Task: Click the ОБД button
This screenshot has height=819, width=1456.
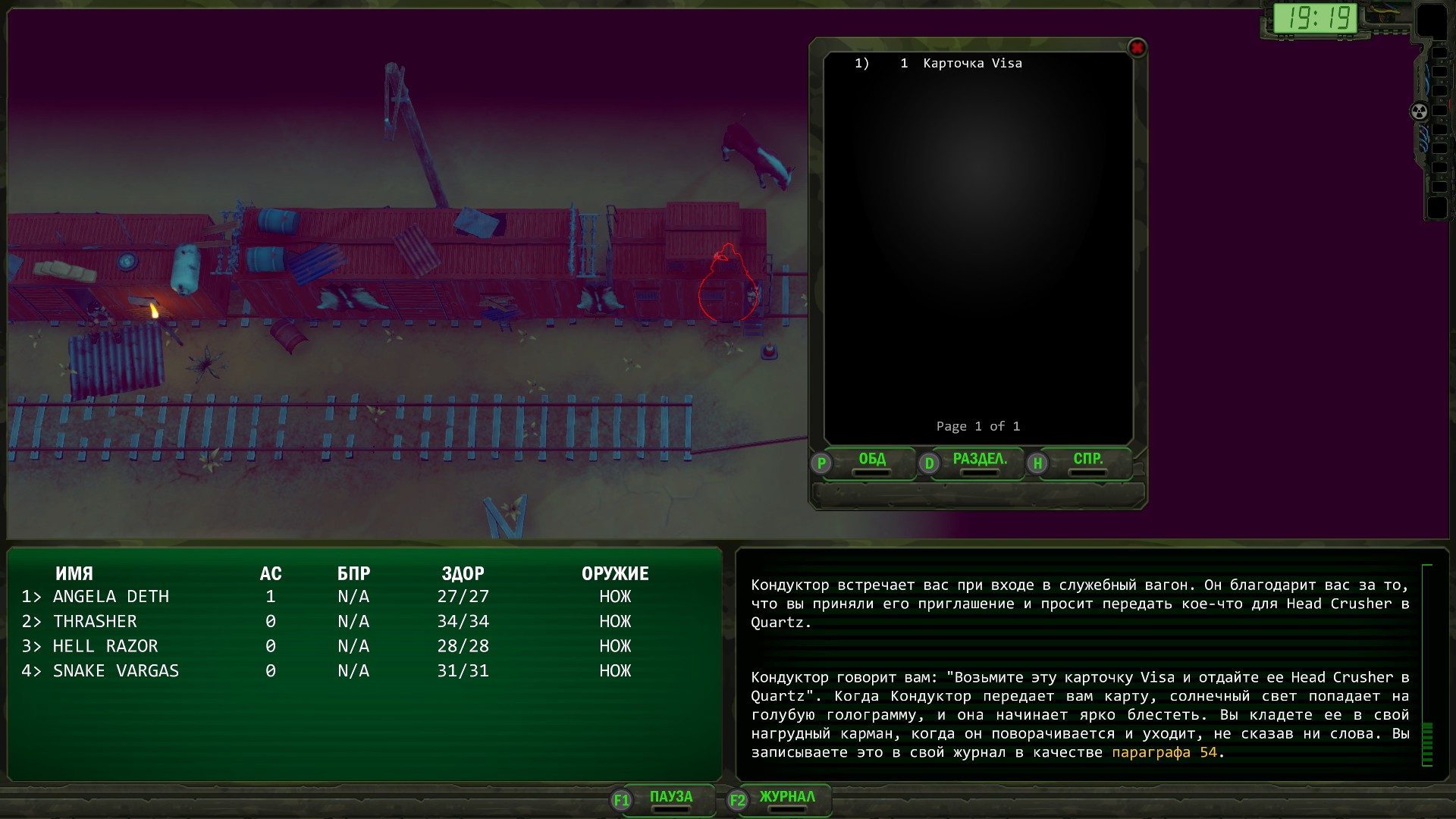Action: click(x=872, y=460)
